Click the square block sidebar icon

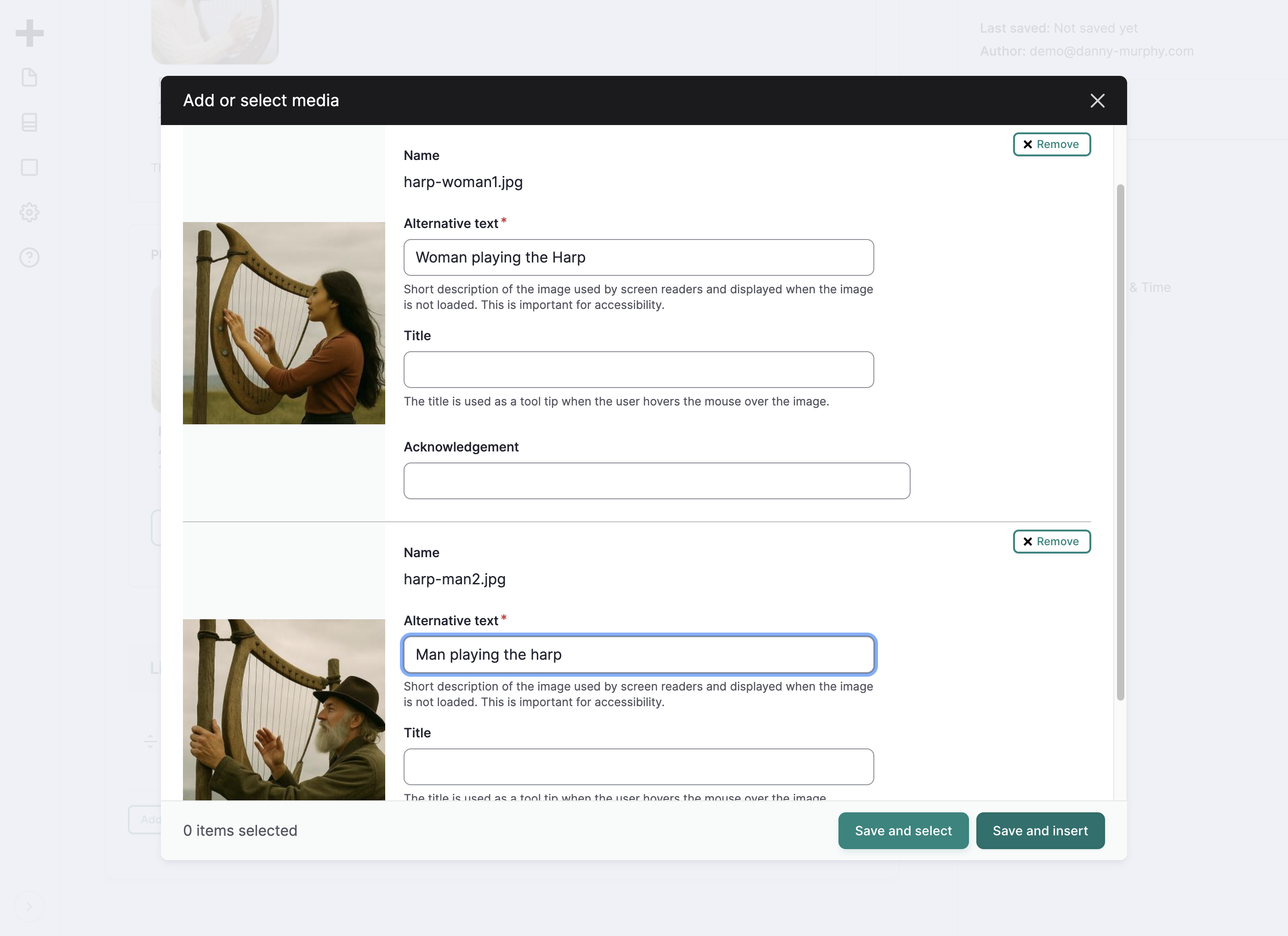click(x=29, y=167)
